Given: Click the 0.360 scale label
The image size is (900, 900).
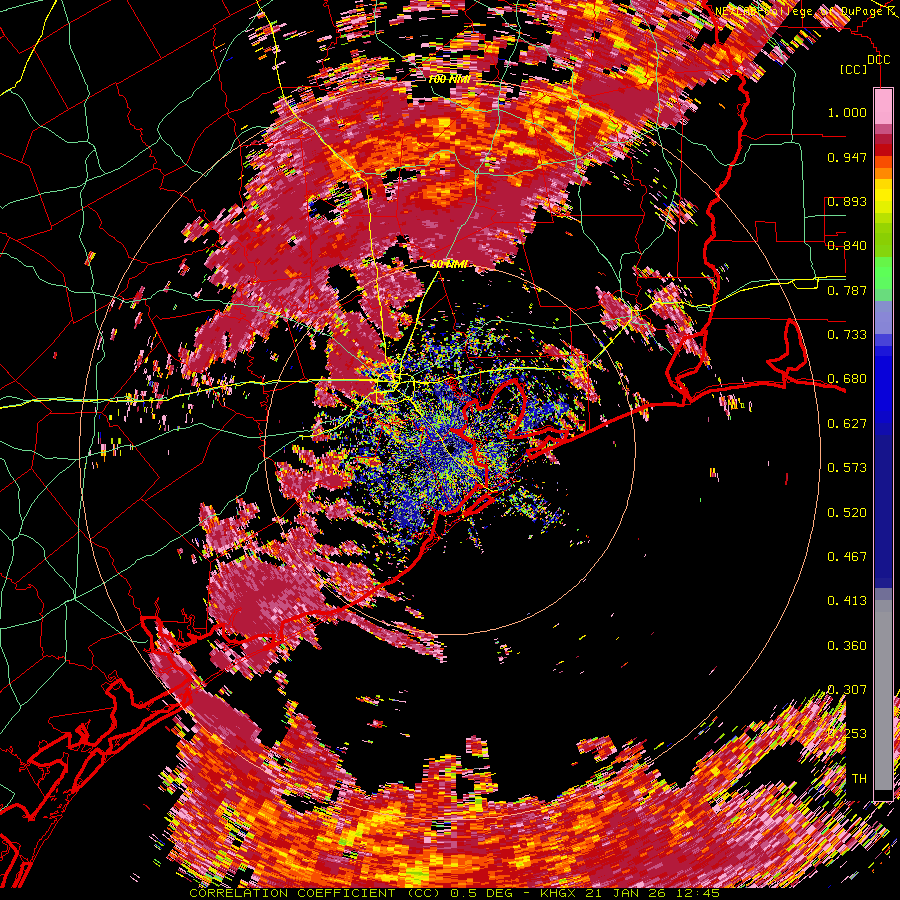Looking at the screenshot, I should (x=847, y=646).
